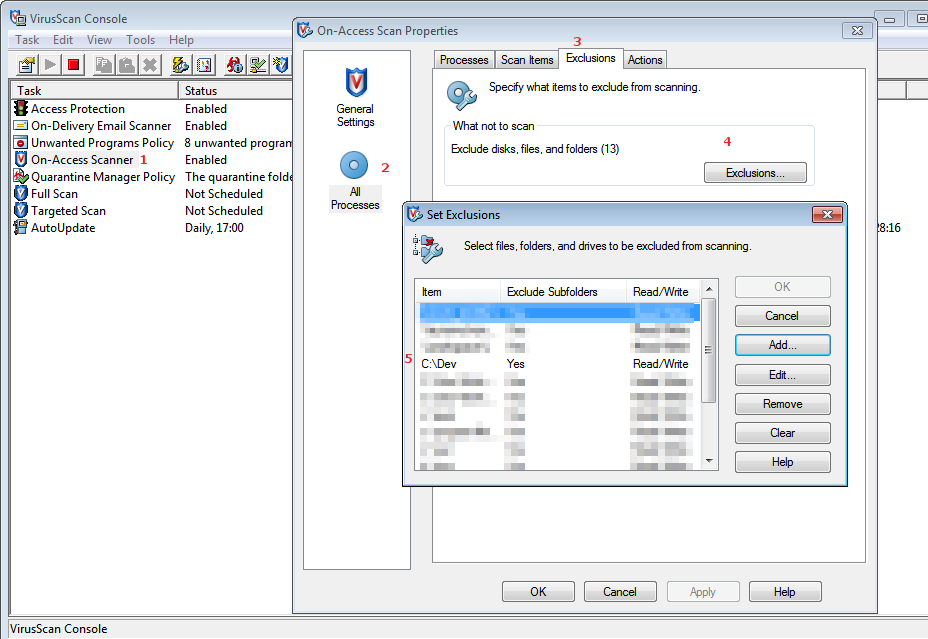Select the Exclusions tab

pyautogui.click(x=591, y=58)
